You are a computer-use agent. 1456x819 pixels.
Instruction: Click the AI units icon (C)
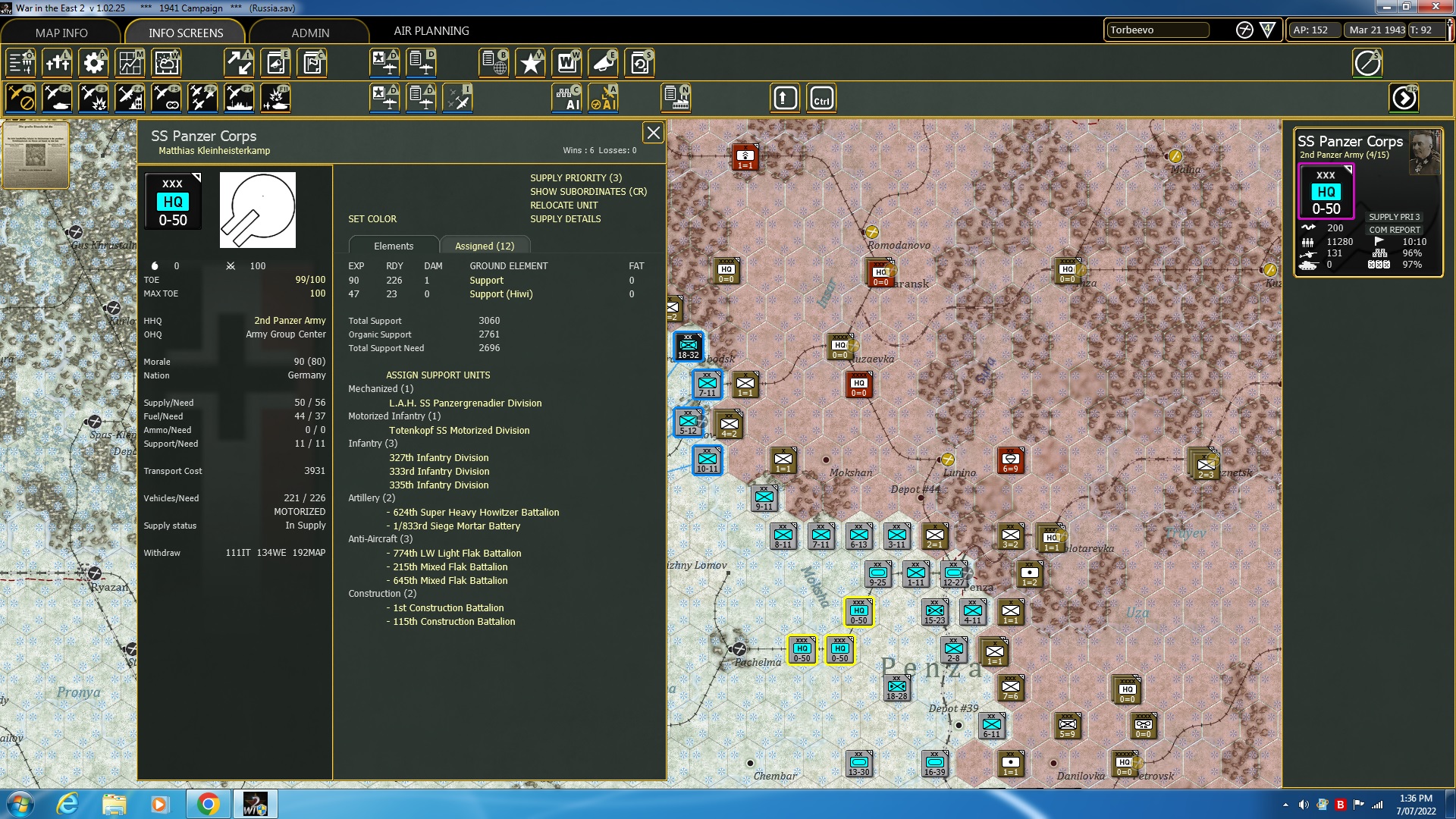[x=567, y=99]
